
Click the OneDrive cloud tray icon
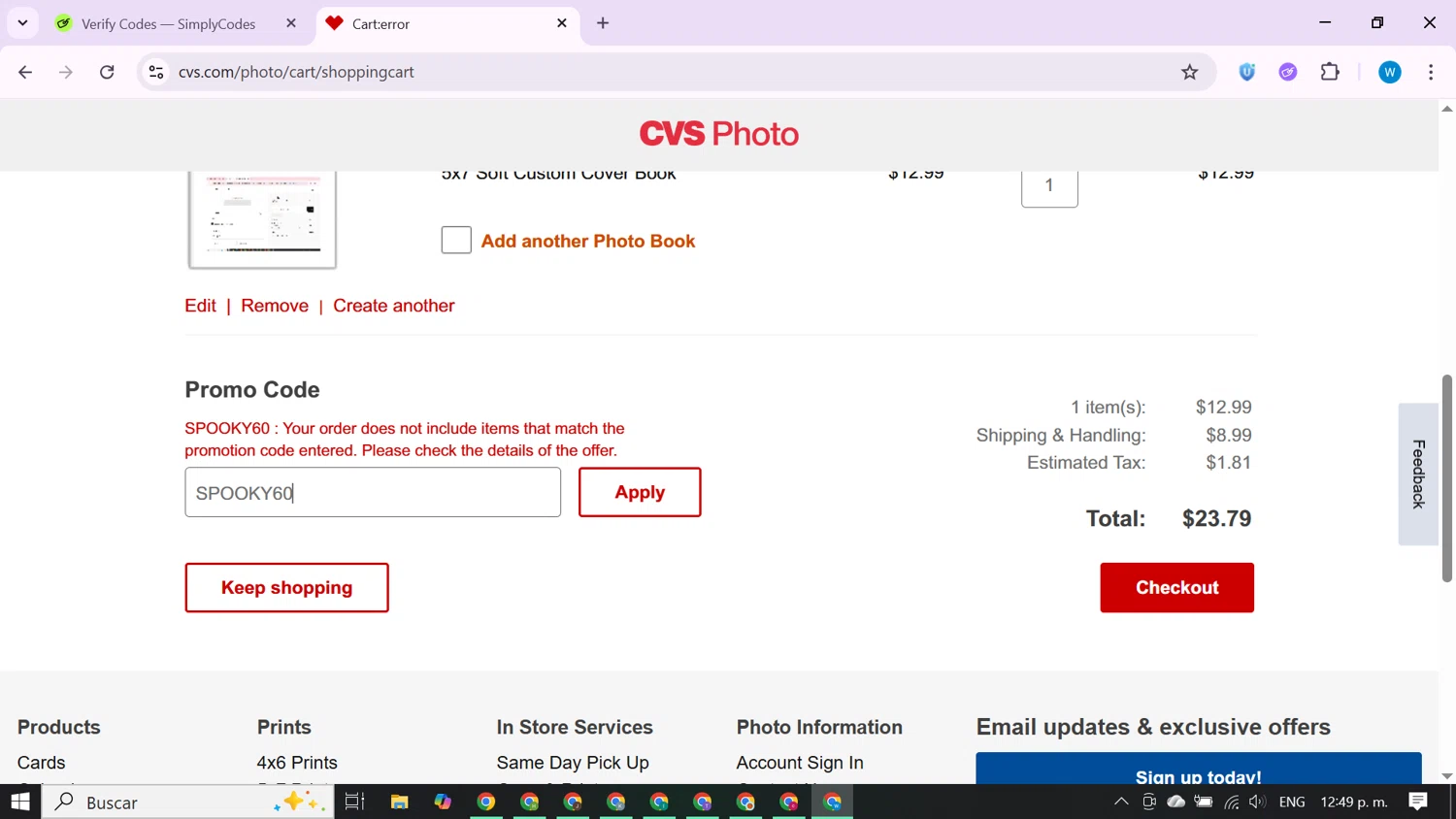pos(1176,802)
